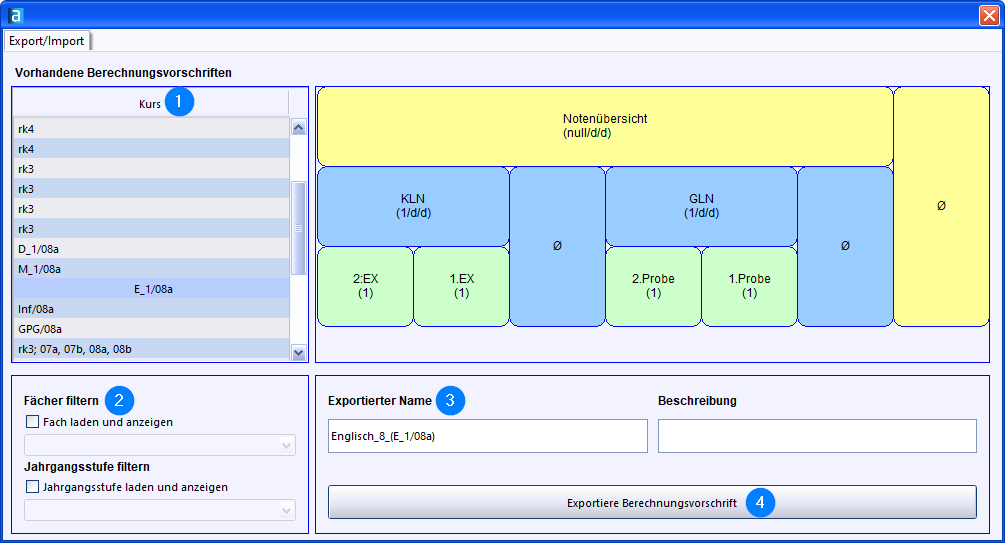Image resolution: width=1005 pixels, height=543 pixels.
Task: Select the E_1/08a course row
Action: click(151, 288)
